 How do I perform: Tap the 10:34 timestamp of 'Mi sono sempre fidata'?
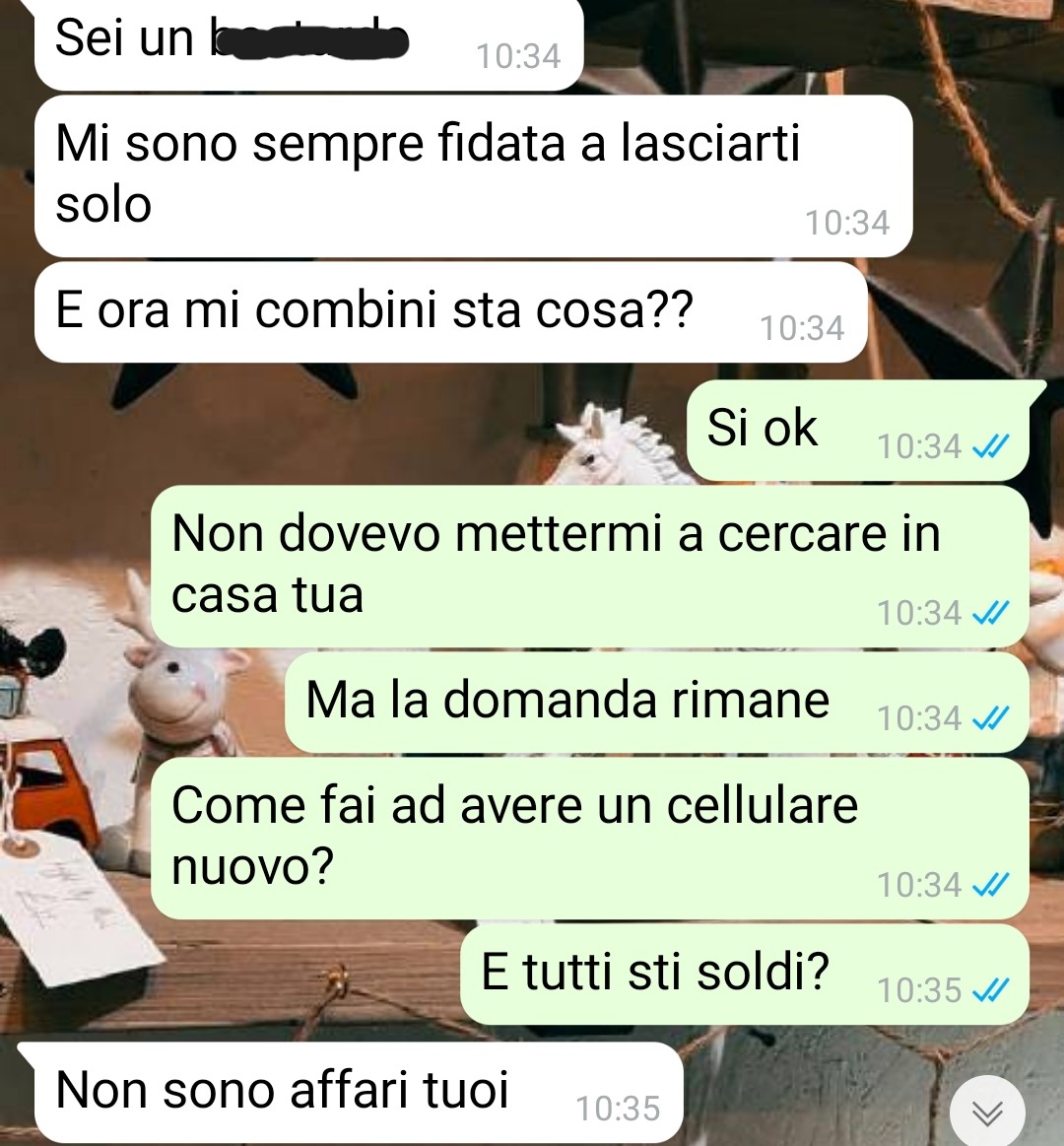coord(847,223)
